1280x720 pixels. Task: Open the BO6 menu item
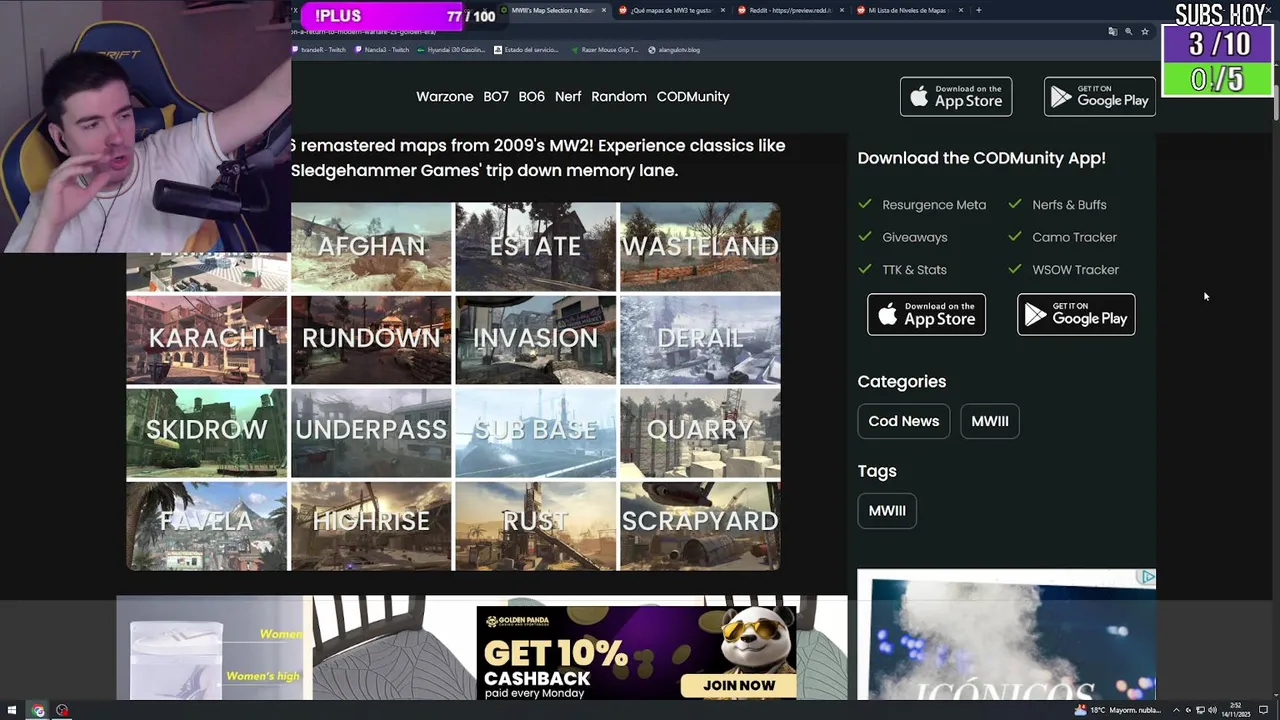pos(531,97)
